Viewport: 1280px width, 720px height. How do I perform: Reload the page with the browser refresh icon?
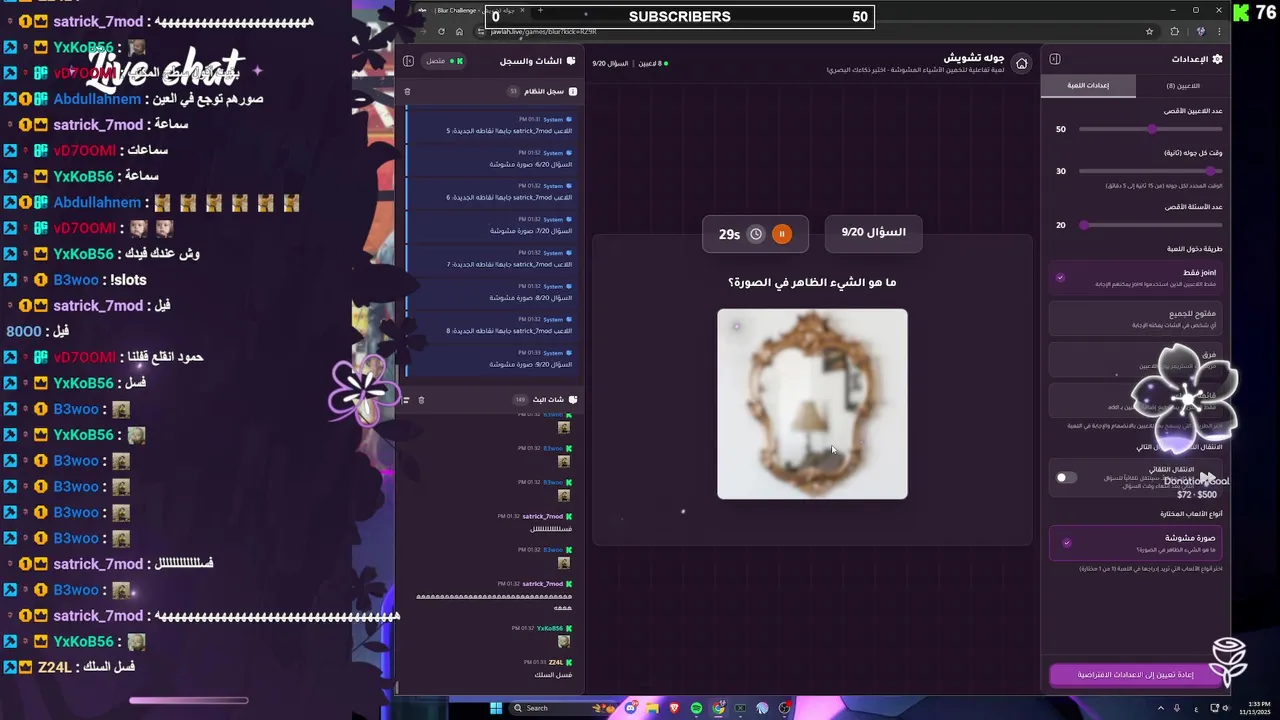pyautogui.click(x=441, y=32)
